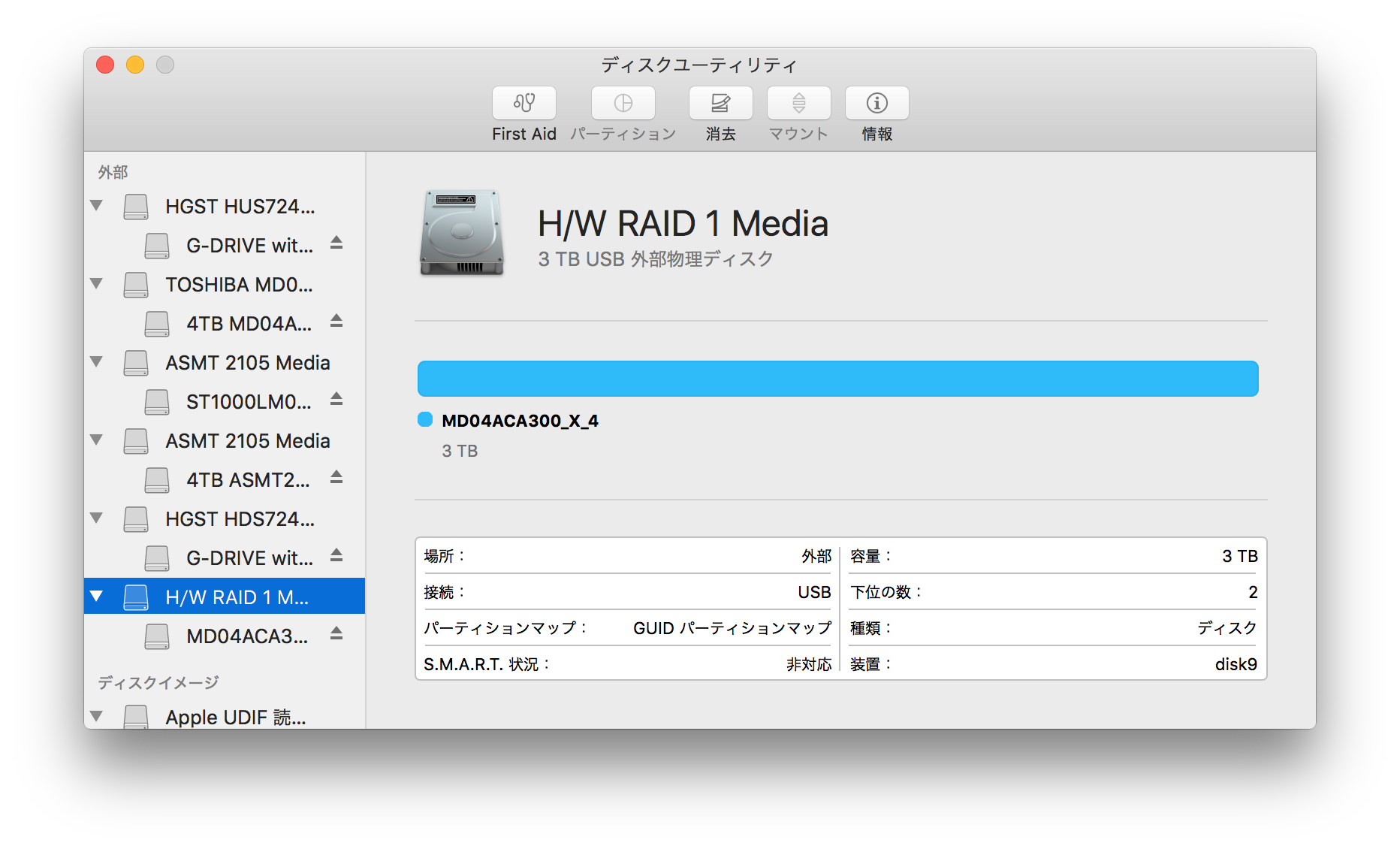Select the MD04ACA3 volume
The width and height of the screenshot is (1400, 849).
tap(225, 636)
